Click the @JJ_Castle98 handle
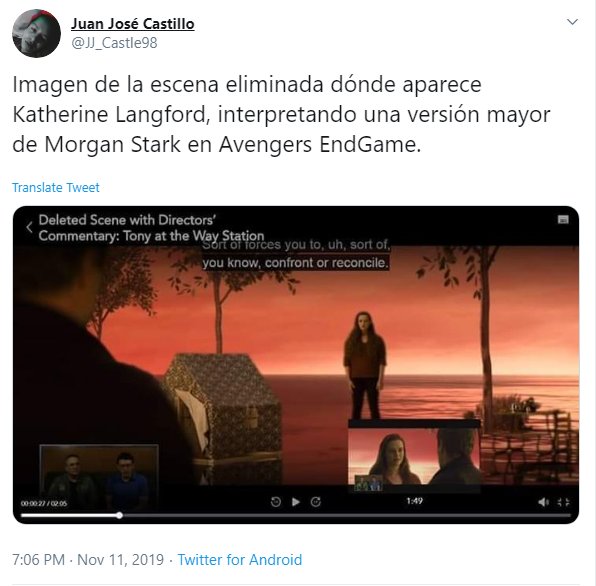This screenshot has width=596, height=586. pyautogui.click(x=114, y=43)
